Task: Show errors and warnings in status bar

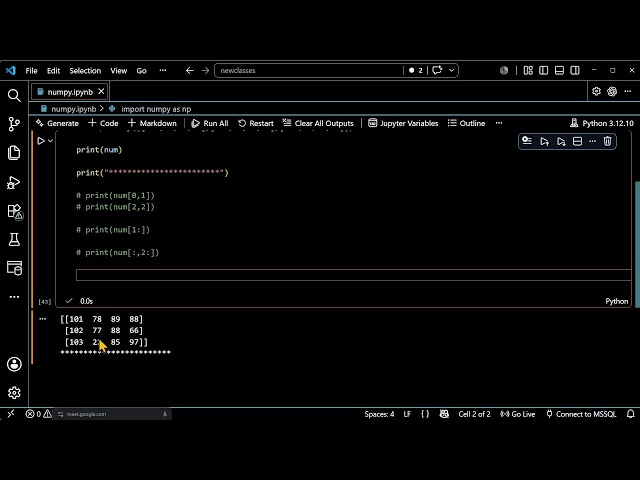Action: (x=39, y=414)
